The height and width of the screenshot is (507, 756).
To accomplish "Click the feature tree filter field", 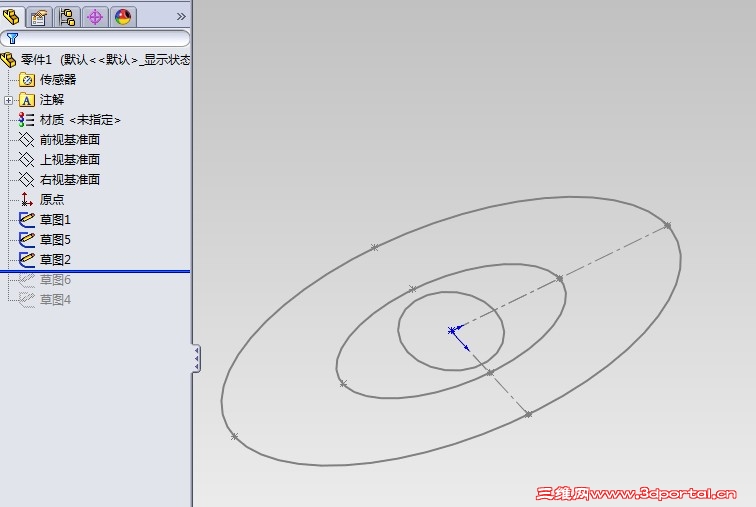I will coord(95,39).
